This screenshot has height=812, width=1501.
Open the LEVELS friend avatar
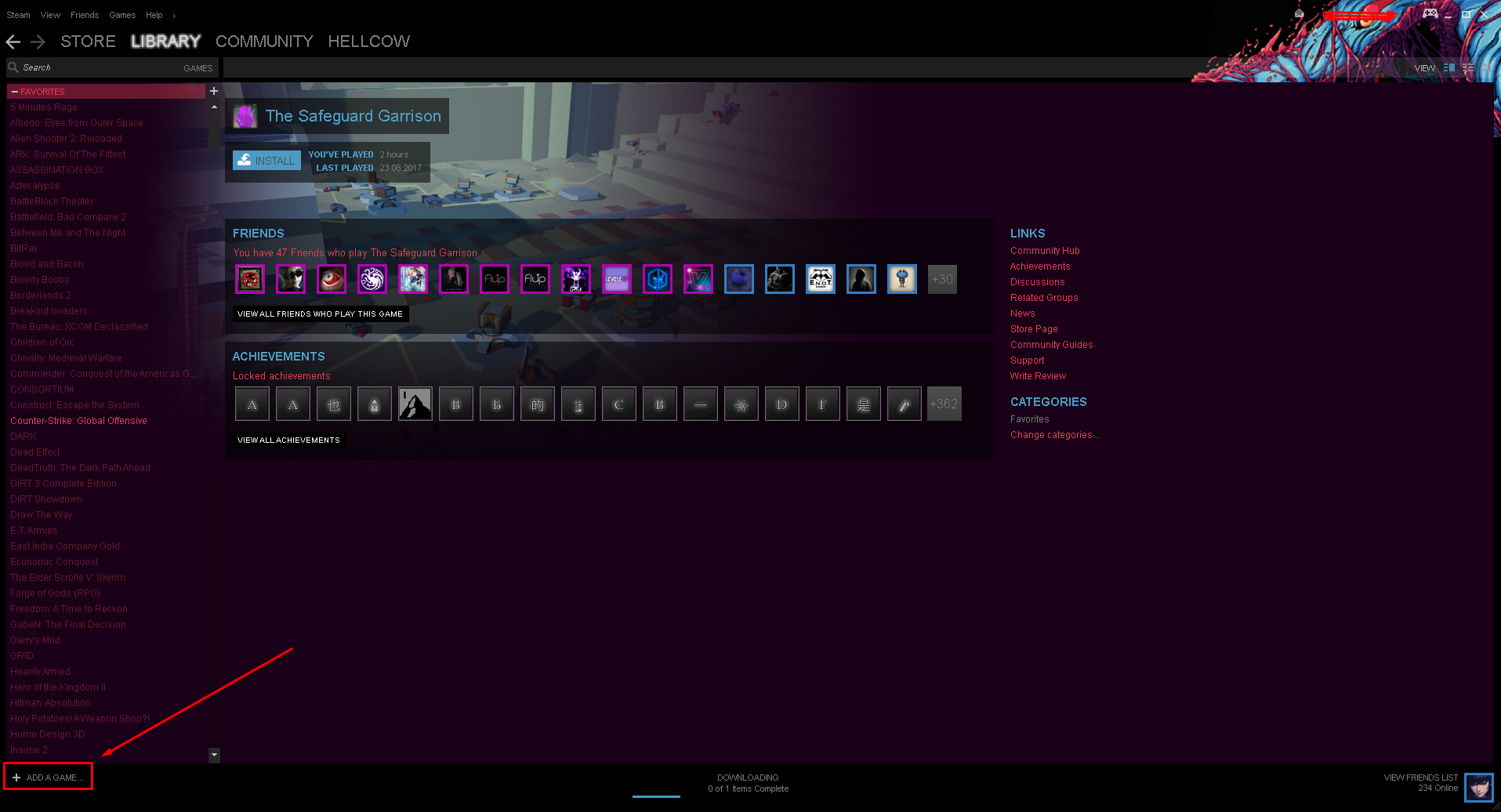coord(617,279)
